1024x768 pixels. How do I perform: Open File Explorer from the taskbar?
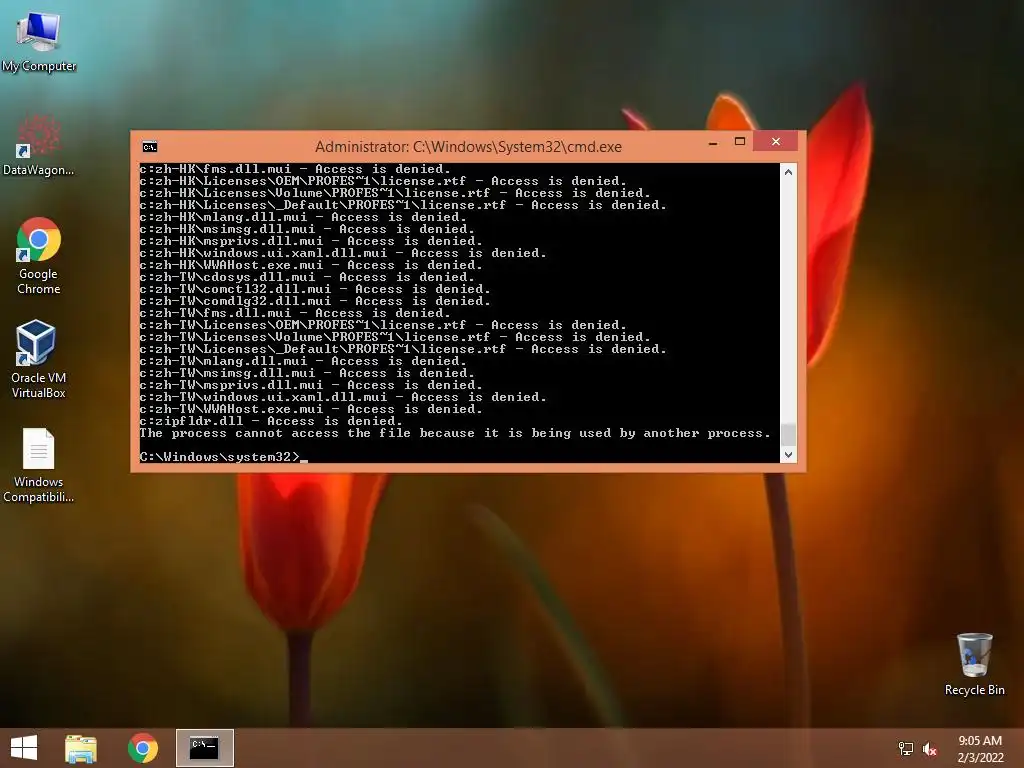click(x=81, y=748)
